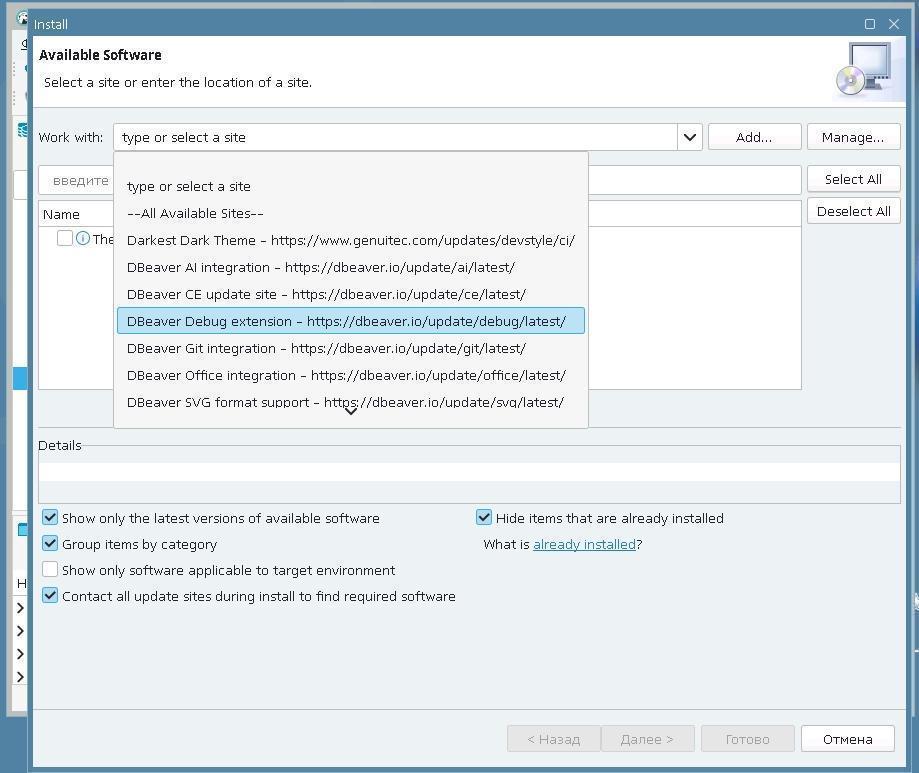Toggle Show only the latest versions checkbox
Screen dimensions: 919x773
(50, 518)
